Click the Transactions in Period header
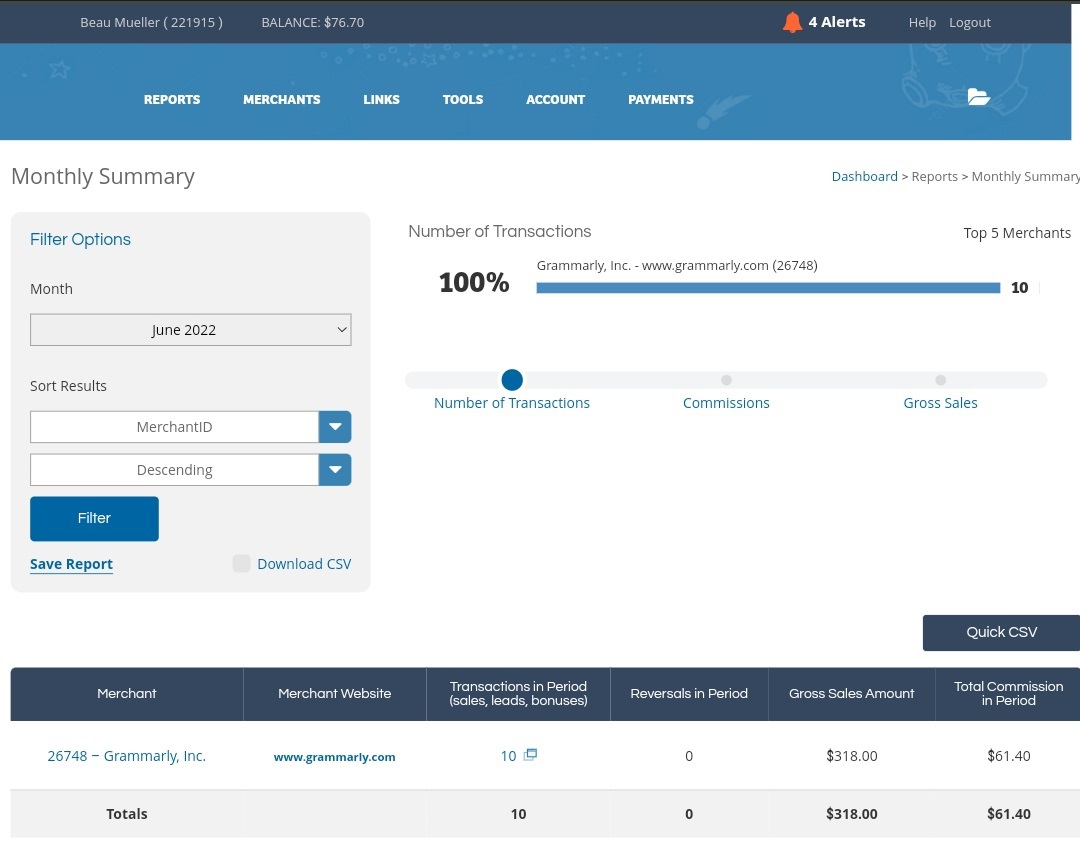1080x859 pixels. click(518, 694)
